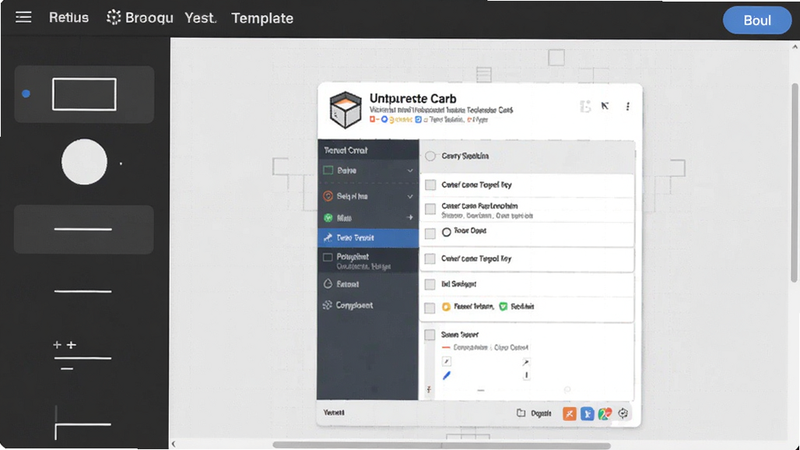Screen dimensions: 800x450
Task: Click the blue Boul button
Action: tap(757, 20)
